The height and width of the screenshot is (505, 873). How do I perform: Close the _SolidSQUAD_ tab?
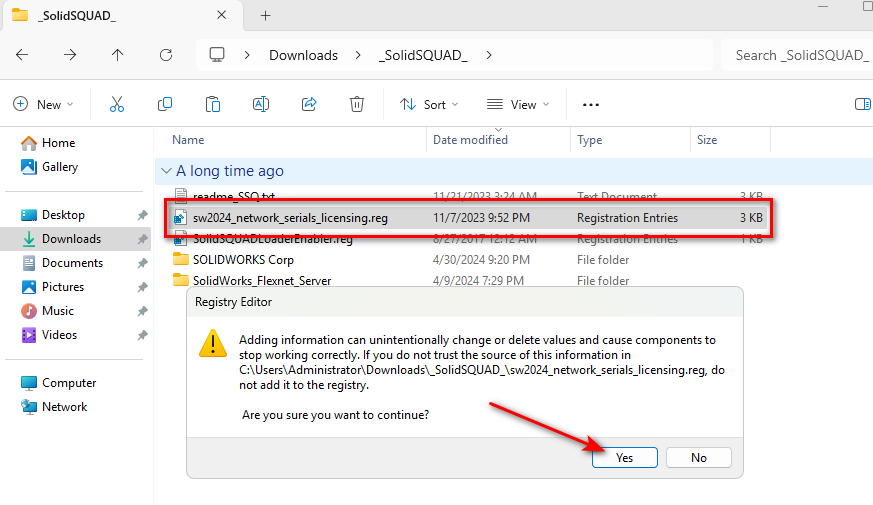222,15
